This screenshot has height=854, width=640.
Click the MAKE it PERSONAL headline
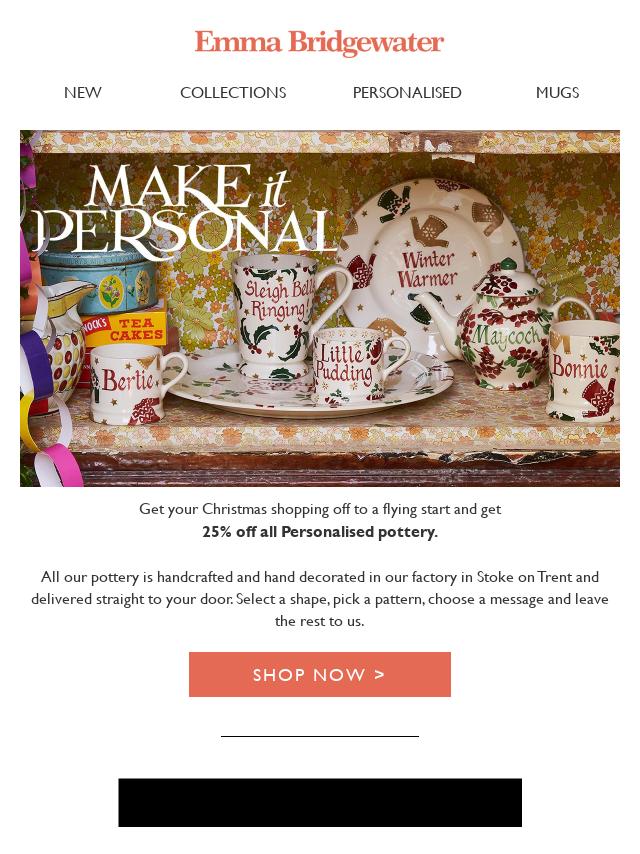185,210
